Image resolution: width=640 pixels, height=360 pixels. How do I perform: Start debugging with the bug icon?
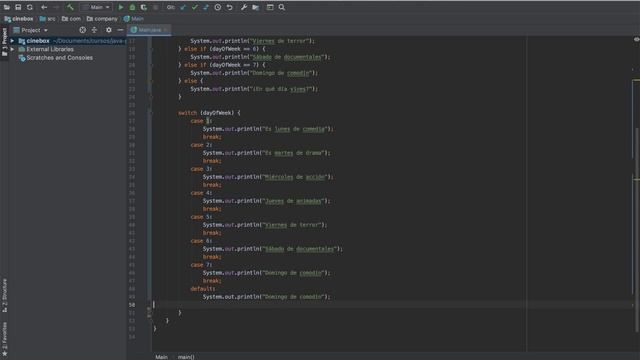click(x=132, y=7)
